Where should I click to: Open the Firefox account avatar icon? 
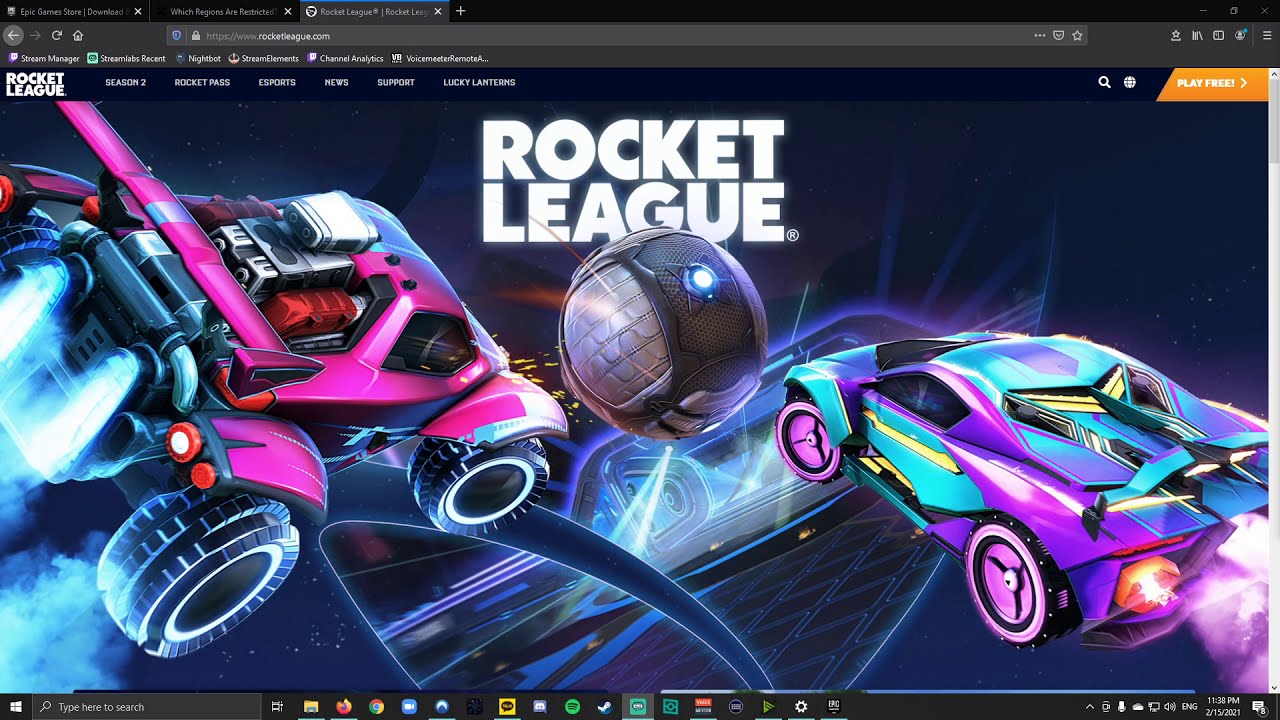[1240, 35]
